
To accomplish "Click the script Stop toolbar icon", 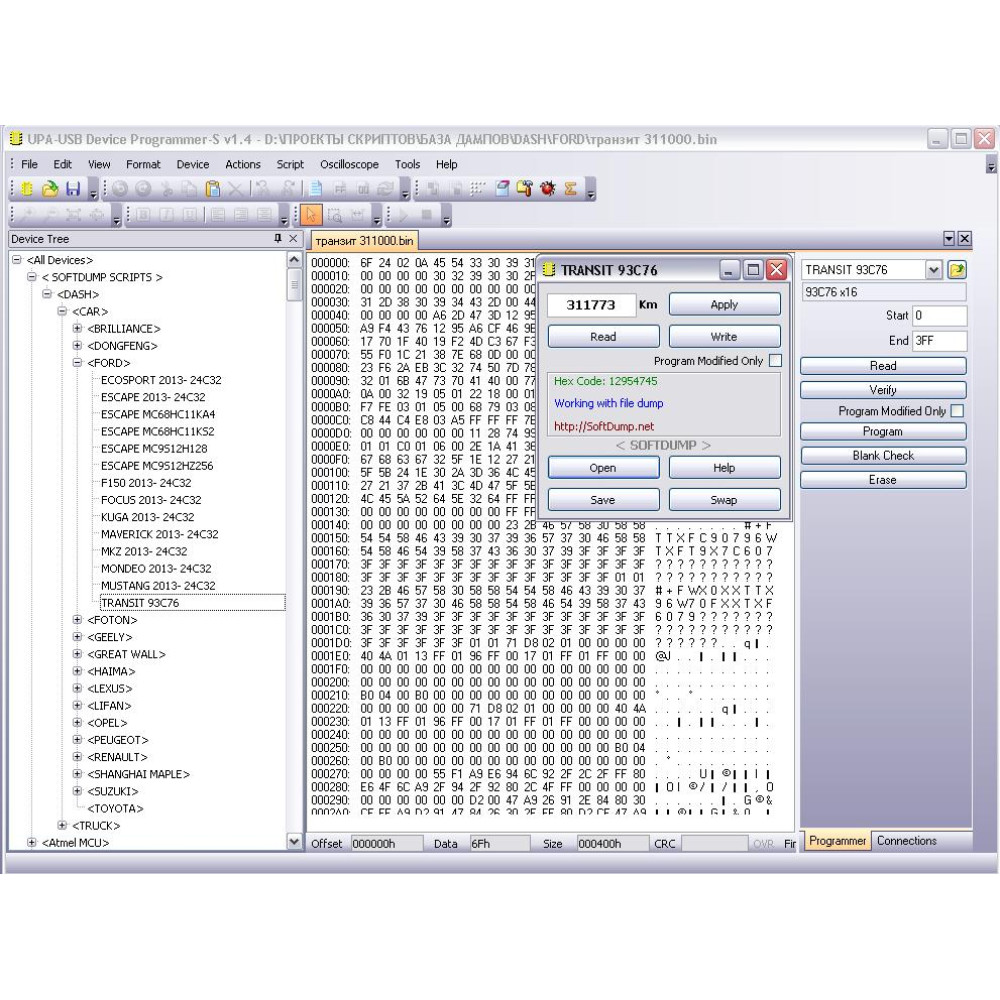I will click(427, 215).
